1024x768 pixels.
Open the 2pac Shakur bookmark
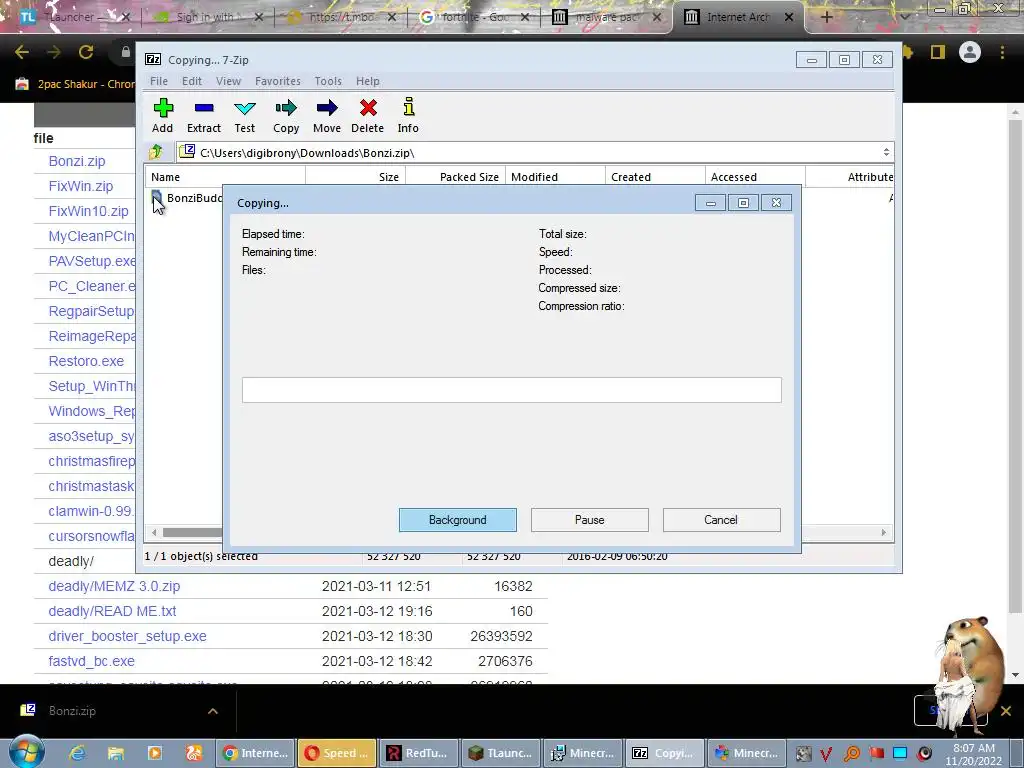pos(75,84)
